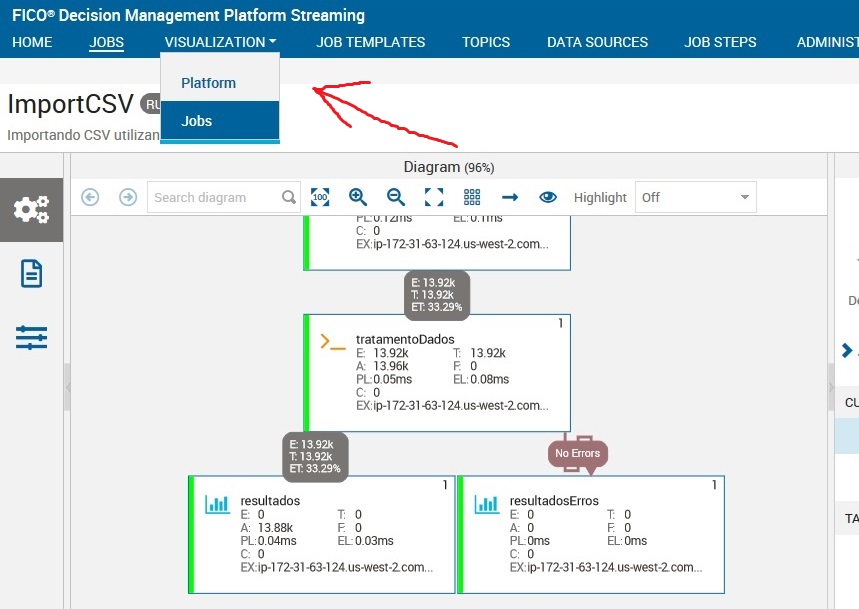The height and width of the screenshot is (609, 859).
Task: Open the DATA SOURCES page link
Action: [597, 42]
